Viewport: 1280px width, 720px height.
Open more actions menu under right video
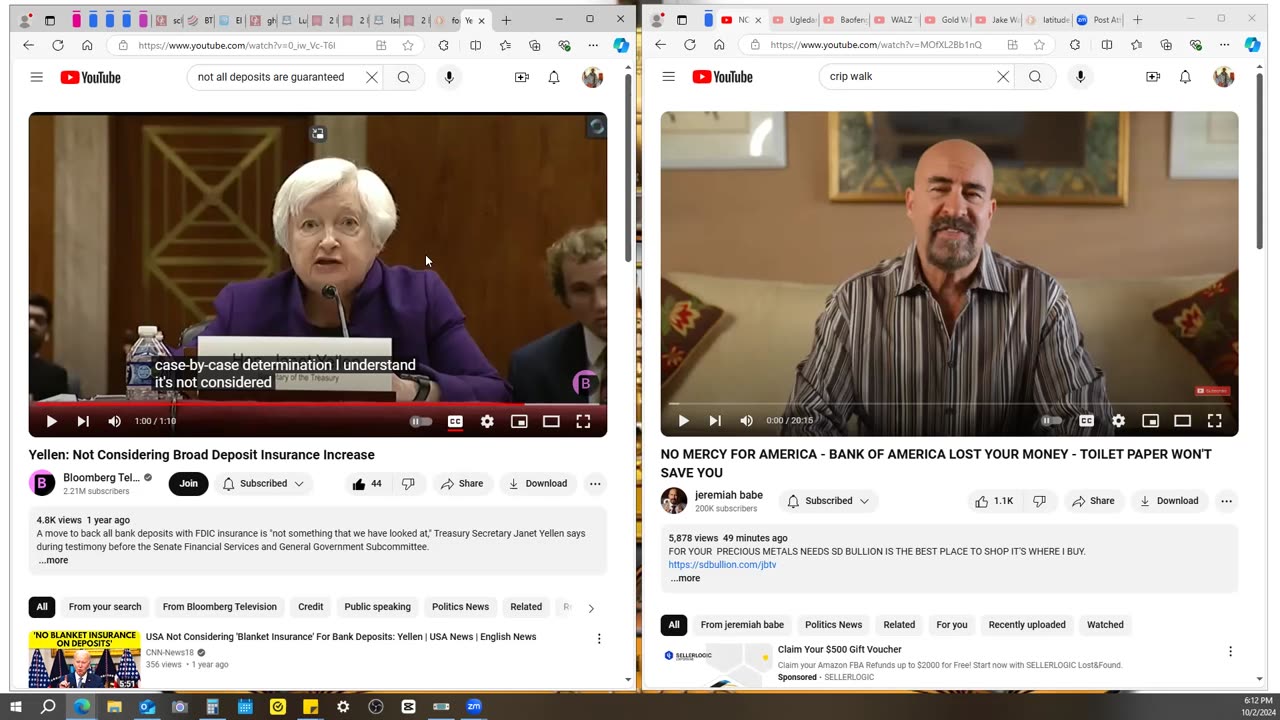[x=1226, y=501]
